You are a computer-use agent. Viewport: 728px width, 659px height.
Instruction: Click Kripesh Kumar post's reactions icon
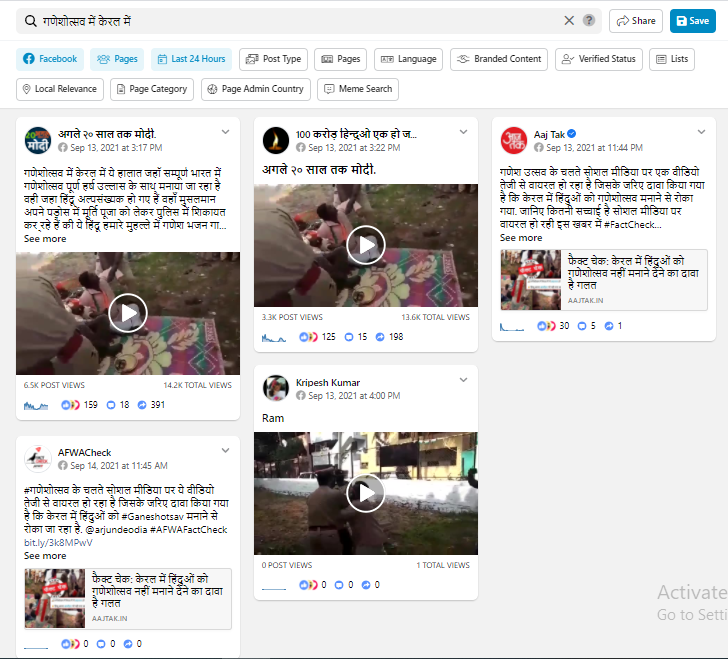tap(308, 585)
